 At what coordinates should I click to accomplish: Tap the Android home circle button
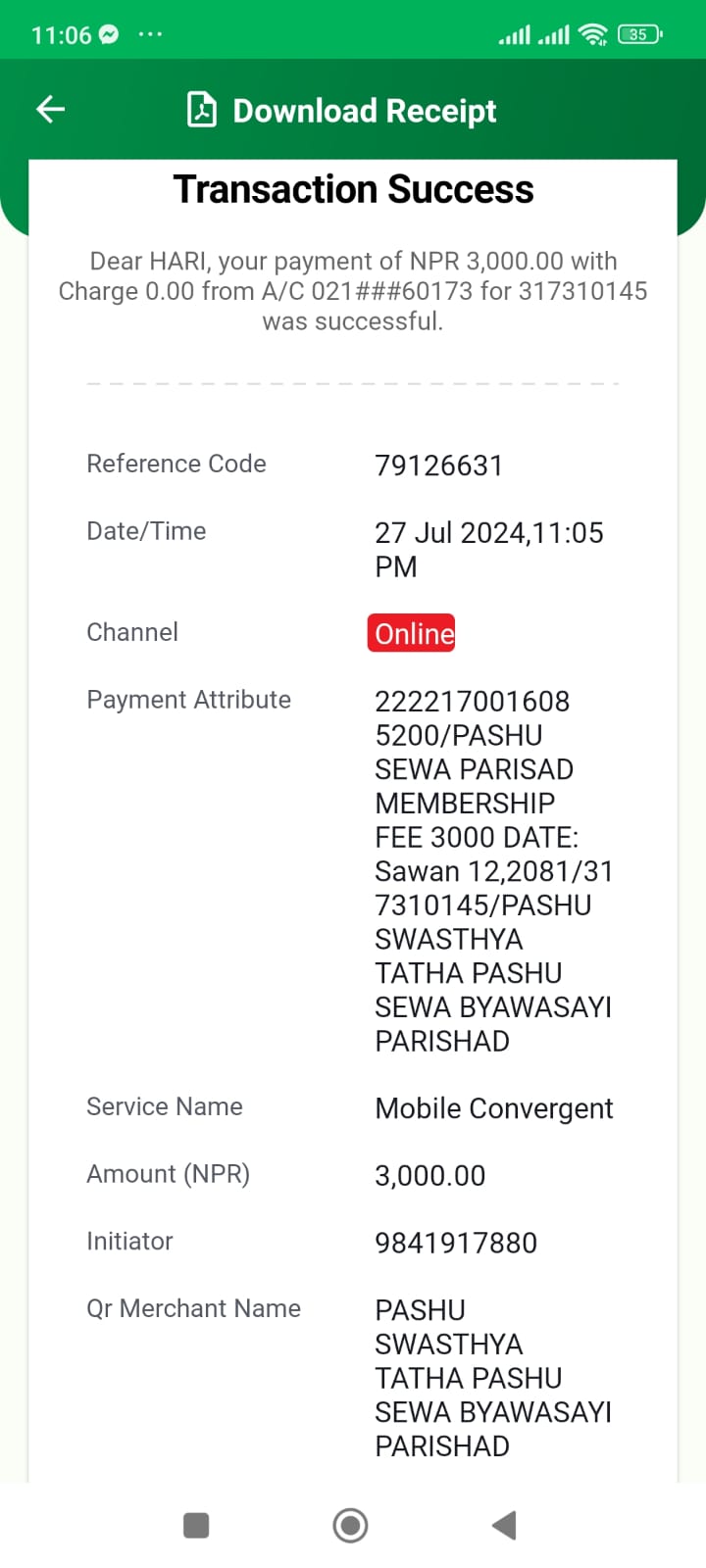tap(351, 1525)
